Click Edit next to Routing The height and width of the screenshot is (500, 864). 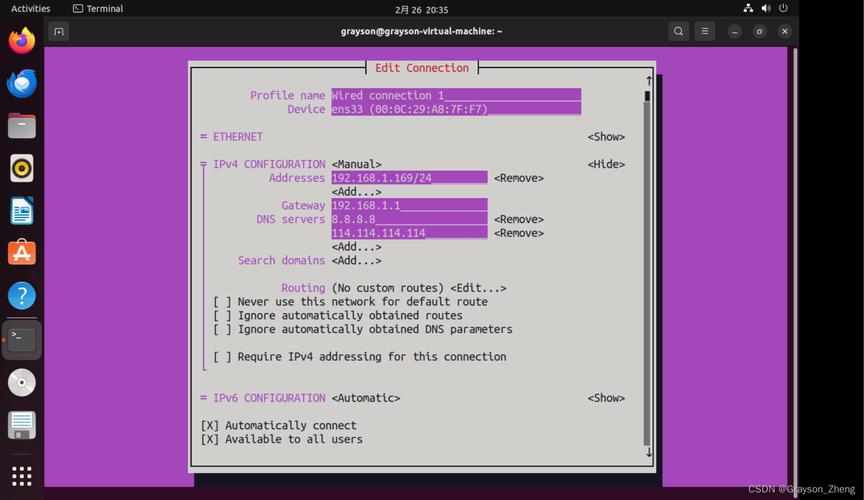pos(478,288)
